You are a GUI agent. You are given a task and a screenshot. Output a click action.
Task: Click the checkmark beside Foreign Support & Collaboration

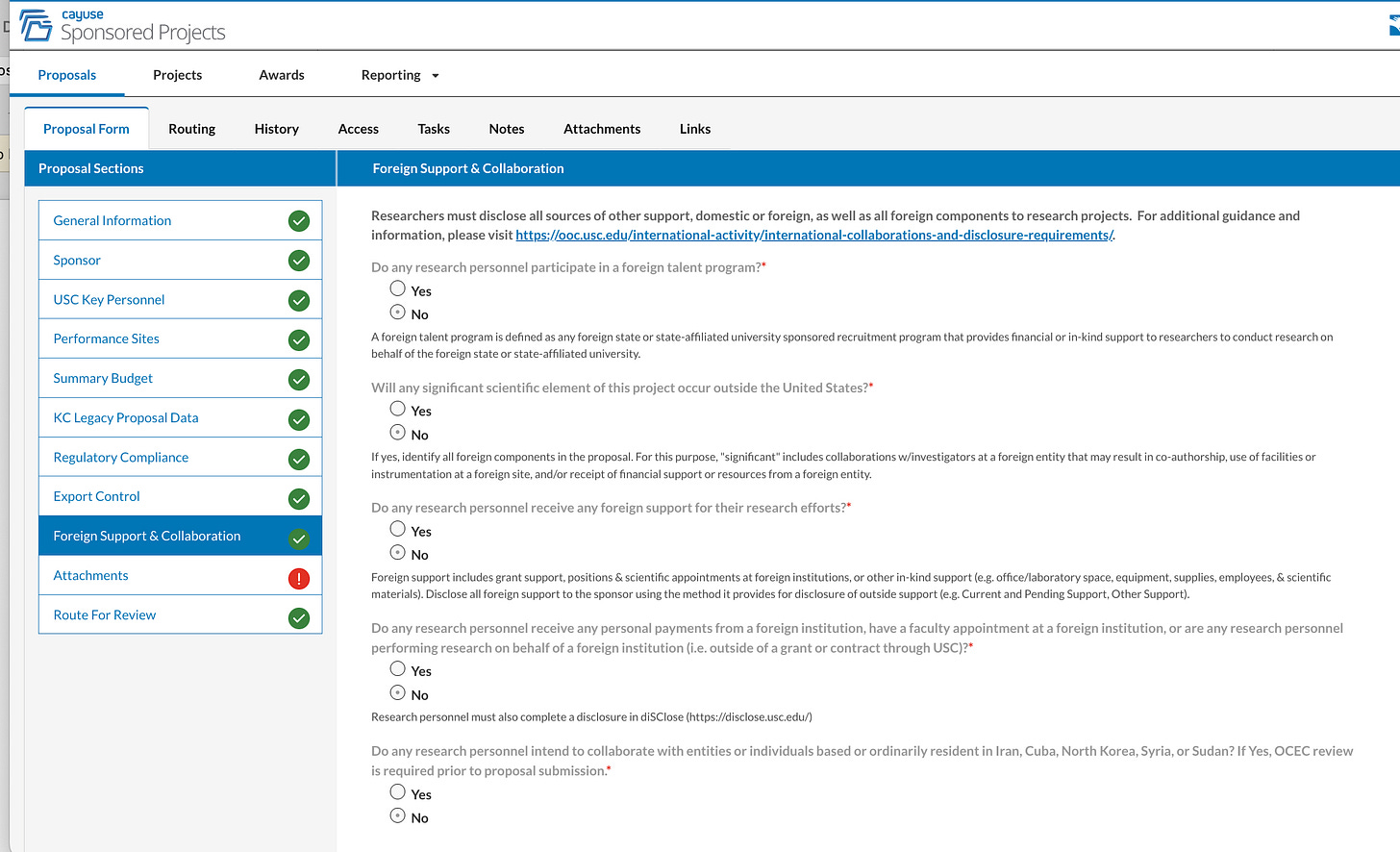(299, 539)
